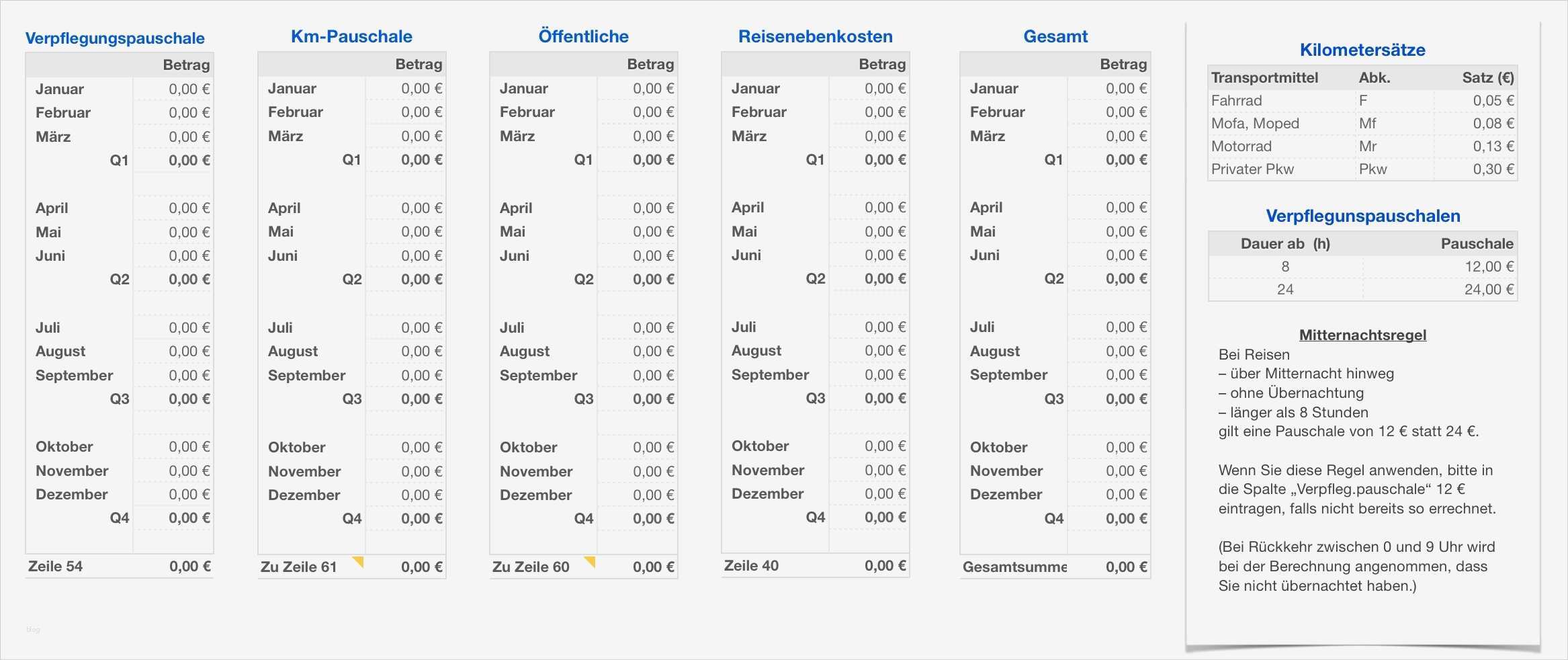Click the underlined Mitternachtsregel heading
Viewport: 1568px width, 660px height.
point(1362,335)
